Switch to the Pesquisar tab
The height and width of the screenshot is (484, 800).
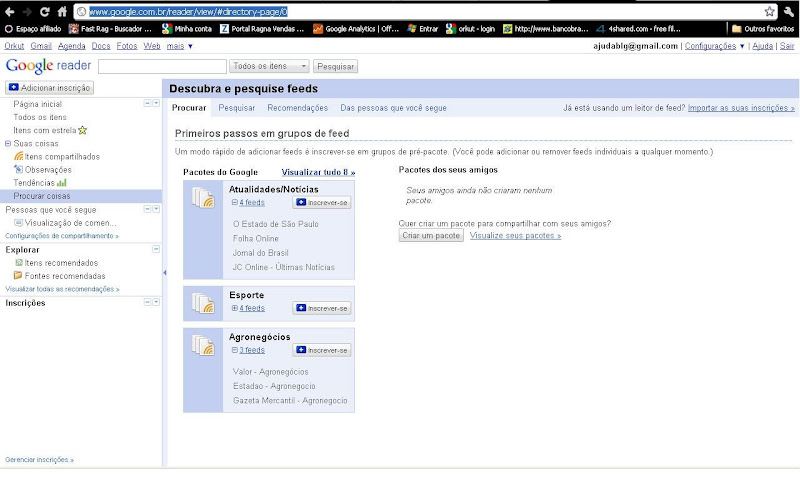[237, 108]
